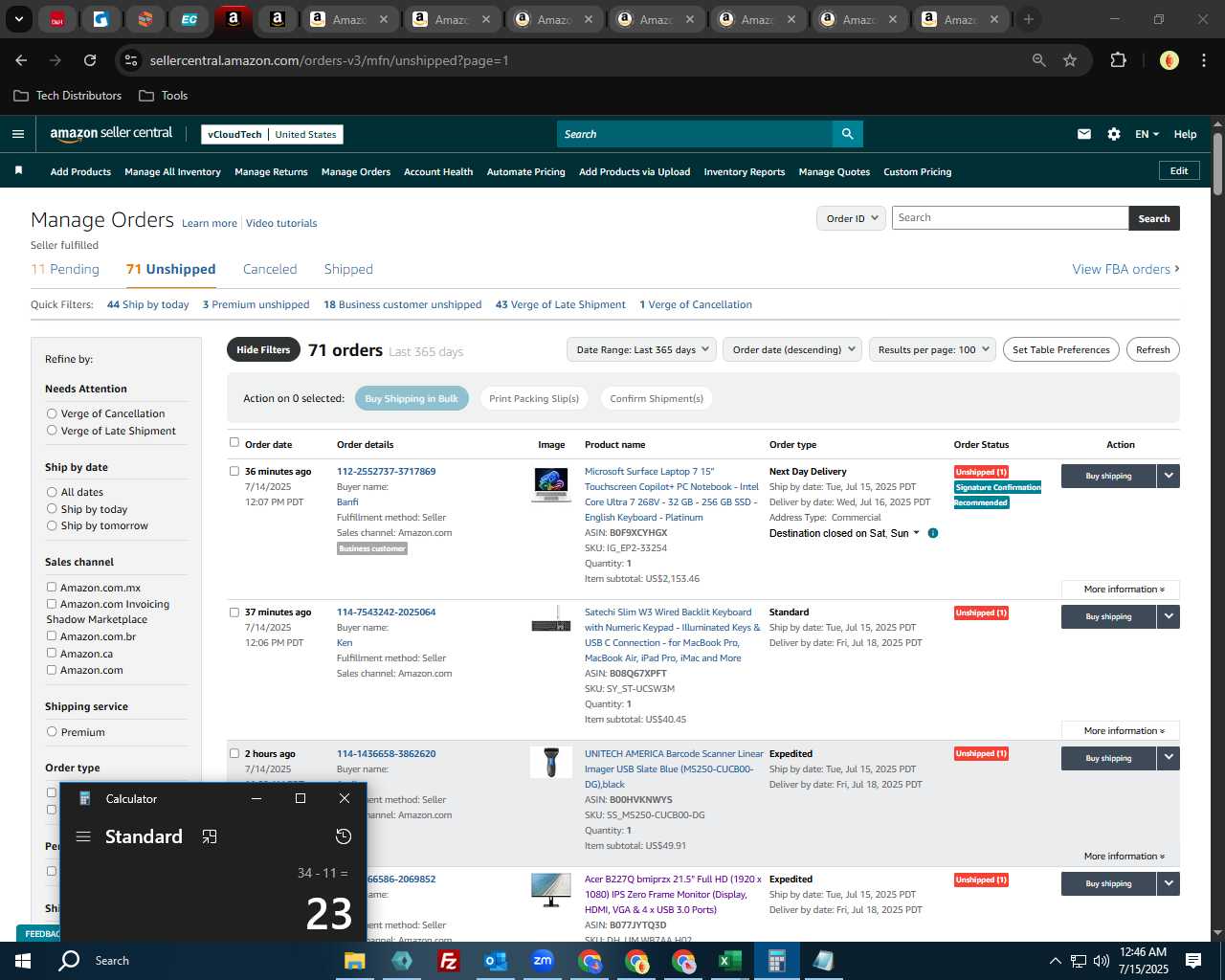Click the Surface Laptop product thumbnail
The width and height of the screenshot is (1225, 980).
click(x=551, y=484)
